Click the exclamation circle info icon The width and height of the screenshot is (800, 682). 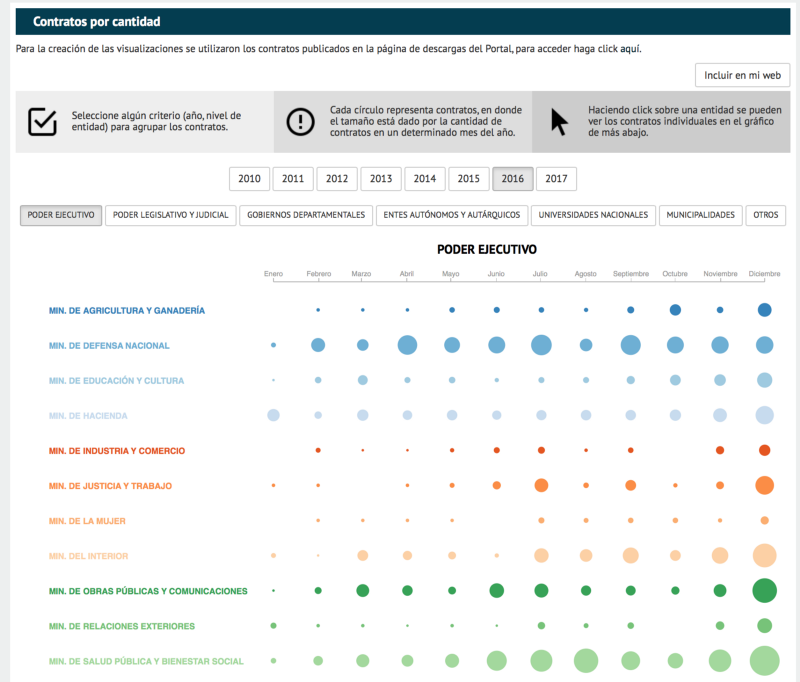[300, 121]
